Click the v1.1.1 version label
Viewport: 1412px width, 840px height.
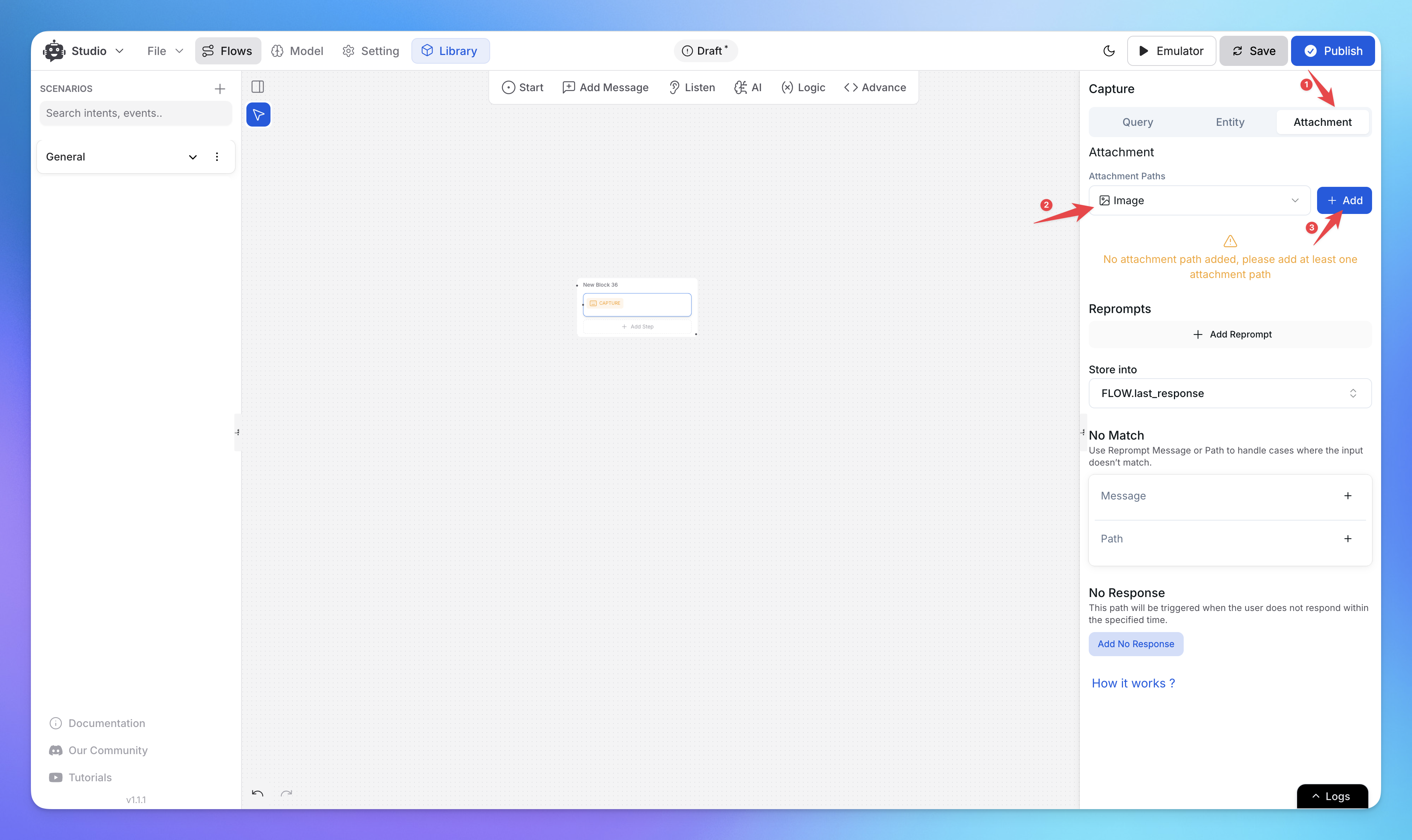pyautogui.click(x=136, y=800)
